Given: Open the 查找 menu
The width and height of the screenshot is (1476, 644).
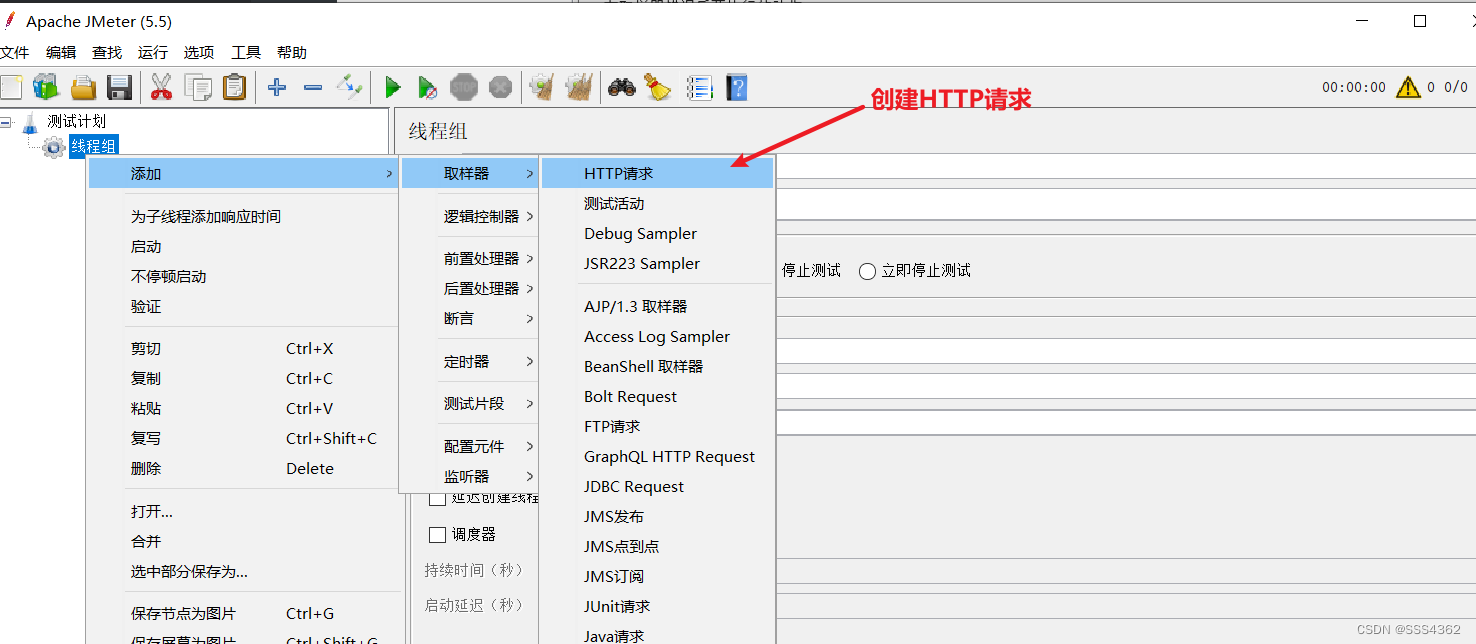Looking at the screenshot, I should [107, 52].
